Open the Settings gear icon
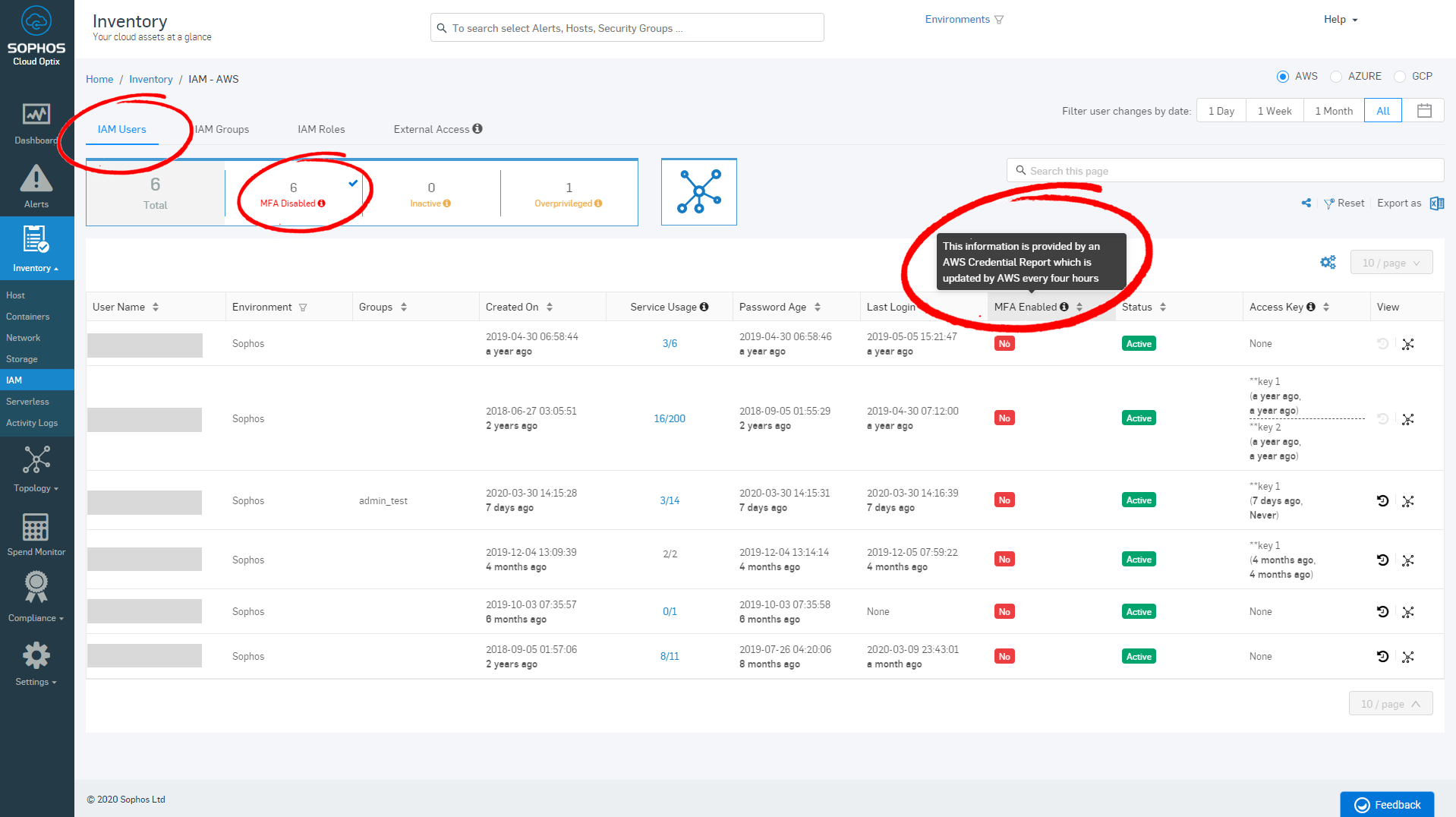This screenshot has width=1456, height=817. tap(36, 655)
